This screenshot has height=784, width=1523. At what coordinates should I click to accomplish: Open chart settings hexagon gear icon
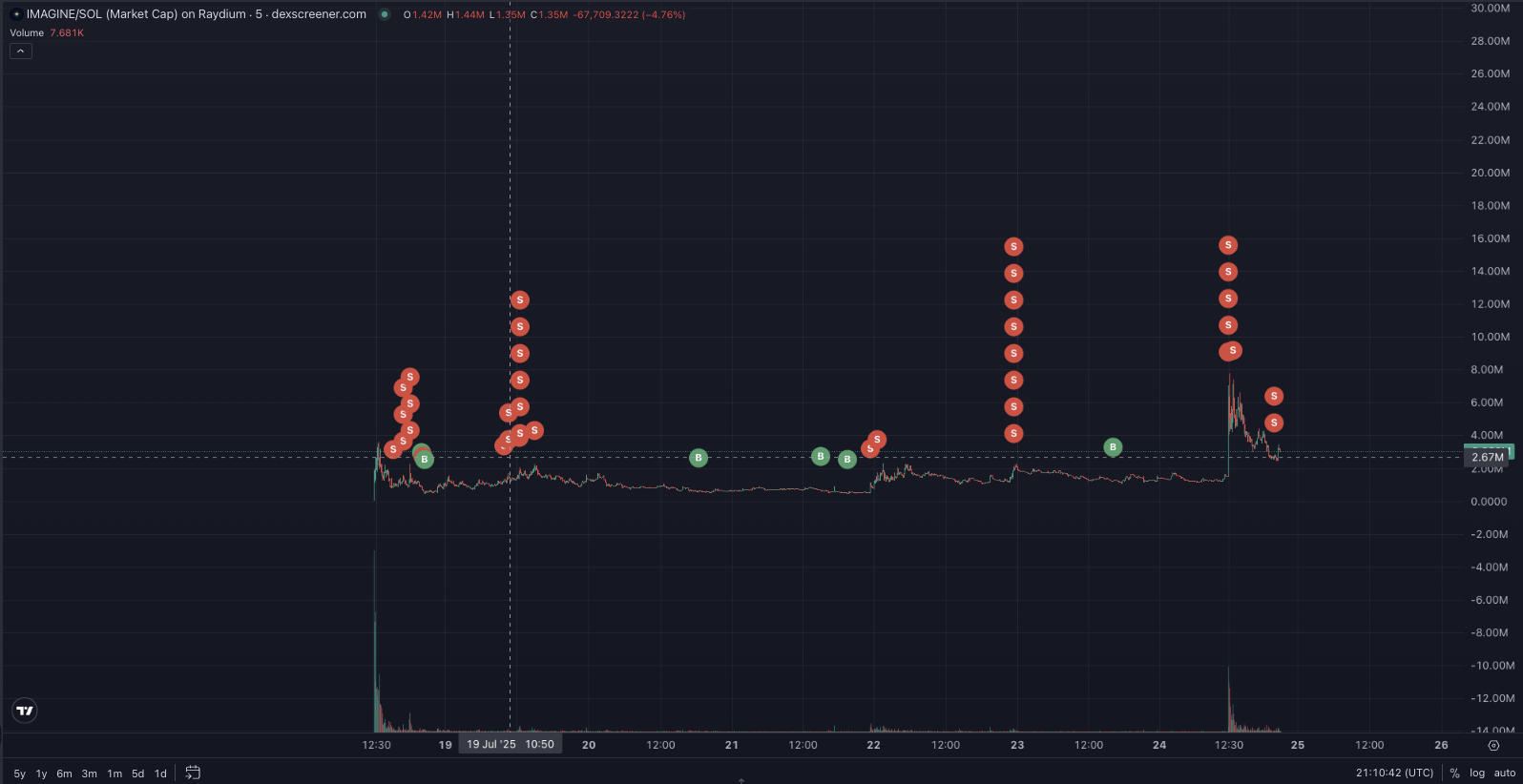1493,745
